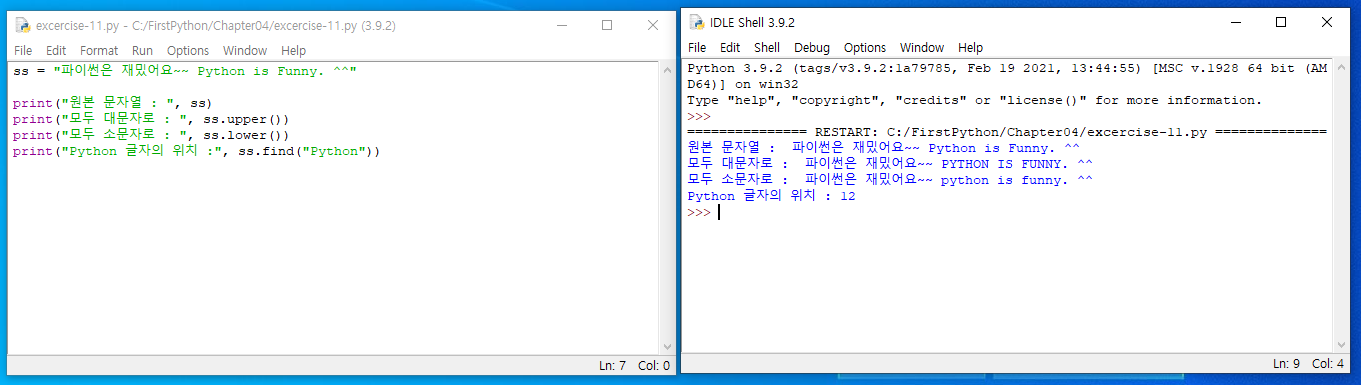Close the excercise-11.py editor window
The width and height of the screenshot is (1361, 385).
point(653,25)
